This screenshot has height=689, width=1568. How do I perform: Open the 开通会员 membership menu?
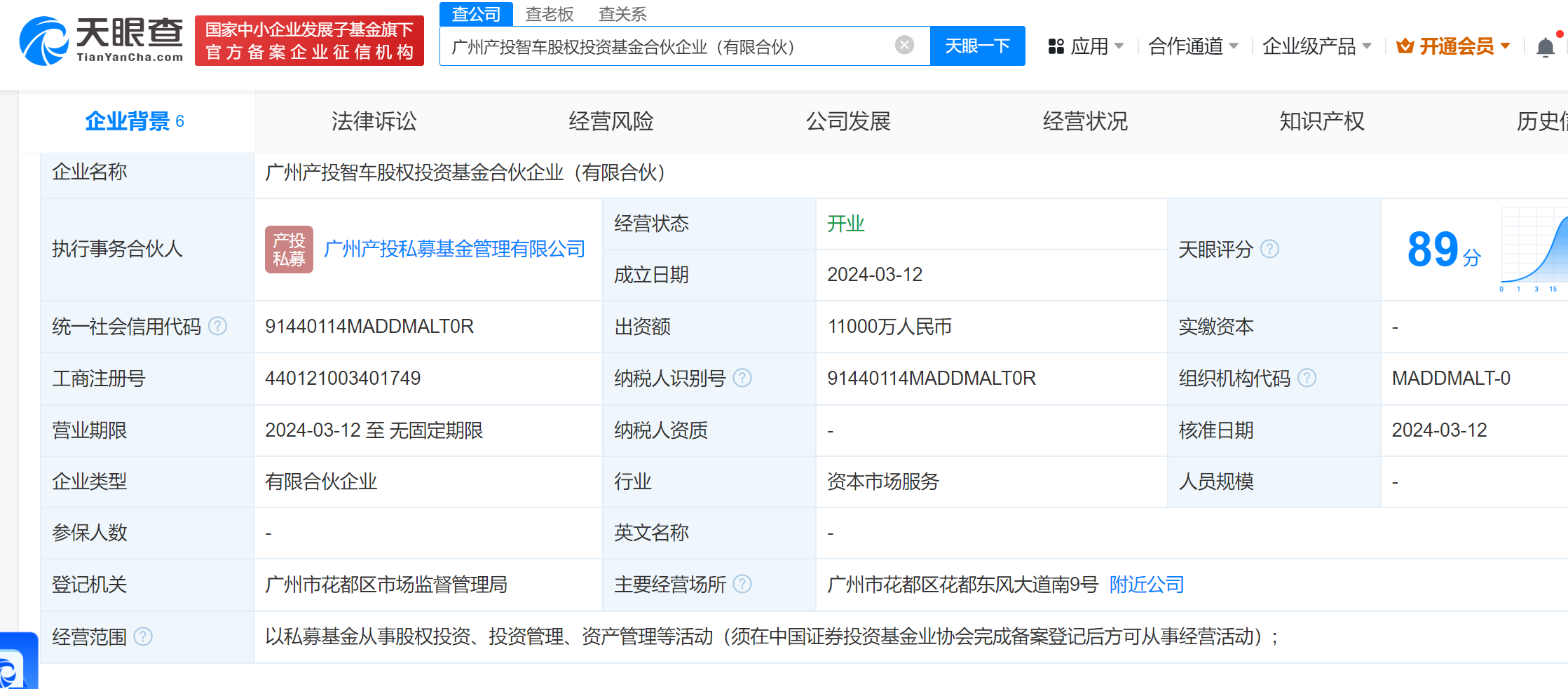click(1453, 46)
